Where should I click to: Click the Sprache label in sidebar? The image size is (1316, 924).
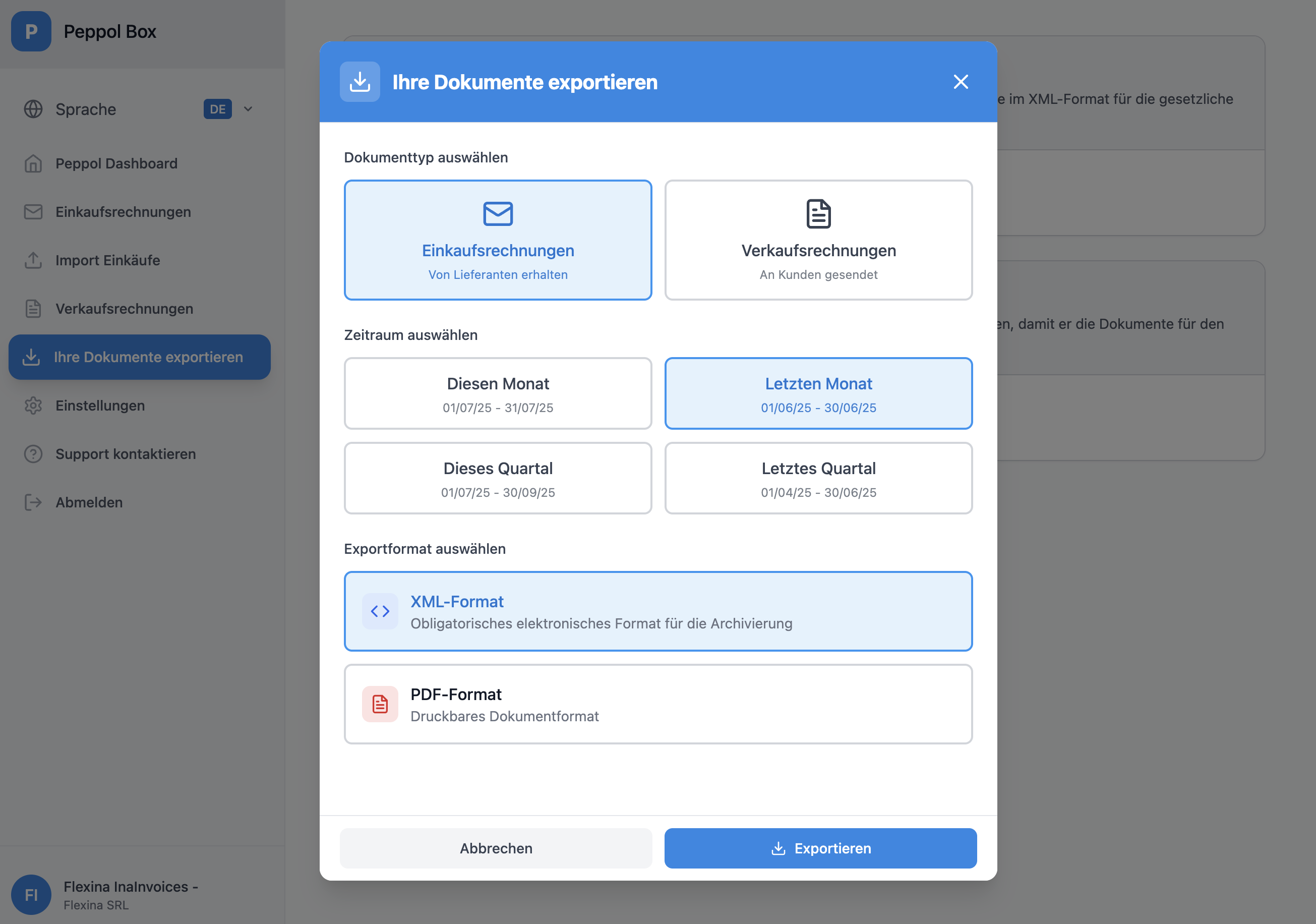tap(86, 109)
